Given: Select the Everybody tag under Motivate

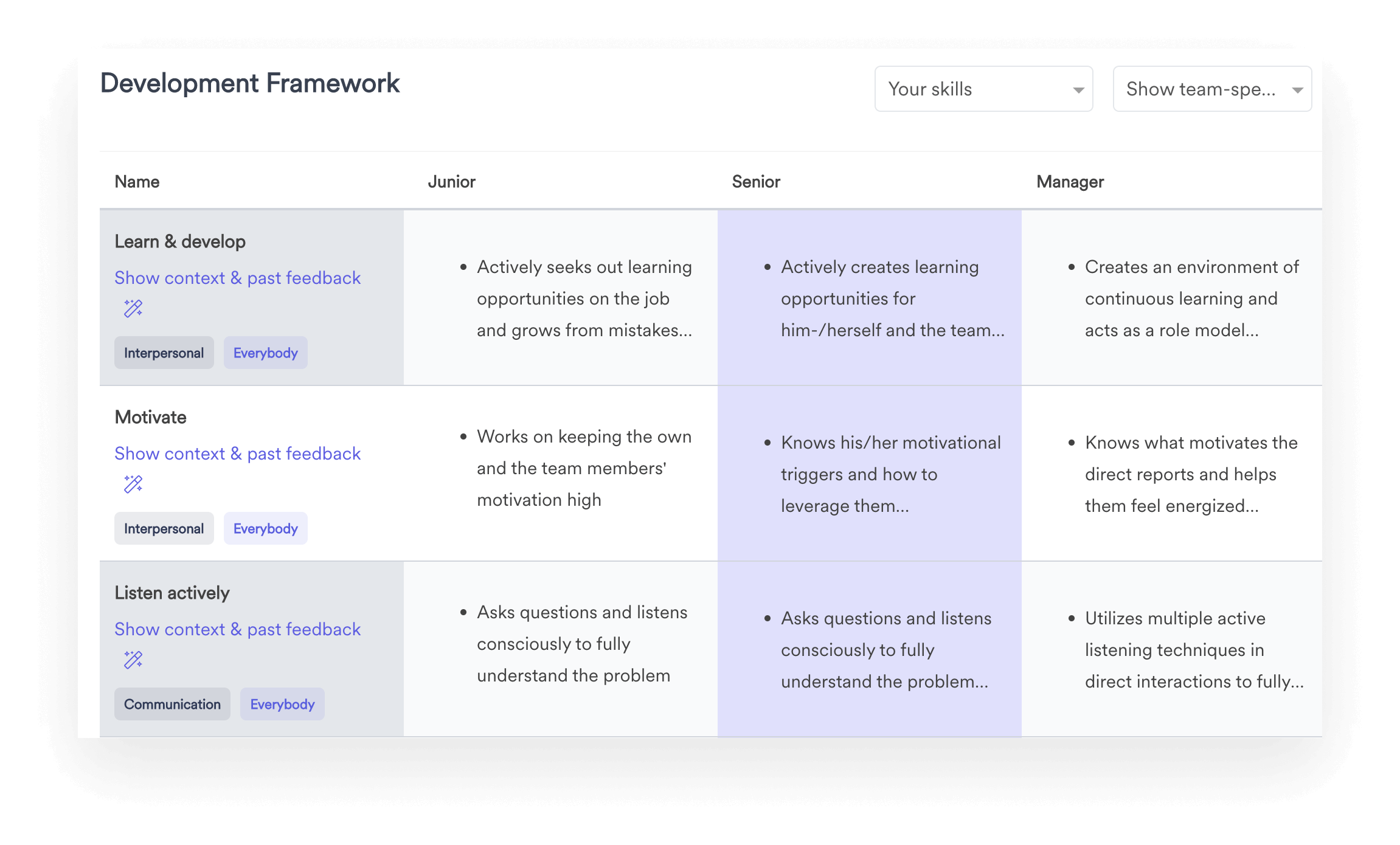Looking at the screenshot, I should coord(265,528).
